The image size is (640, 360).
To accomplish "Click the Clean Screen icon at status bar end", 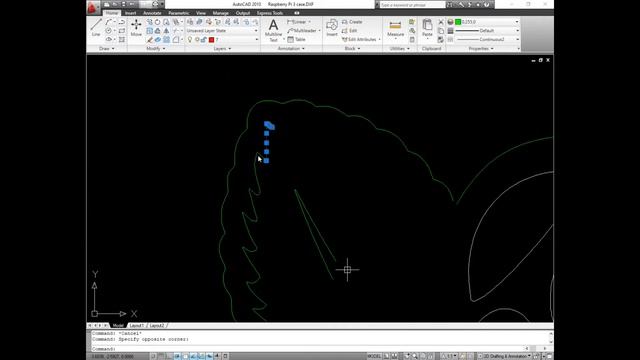I will 549,356.
